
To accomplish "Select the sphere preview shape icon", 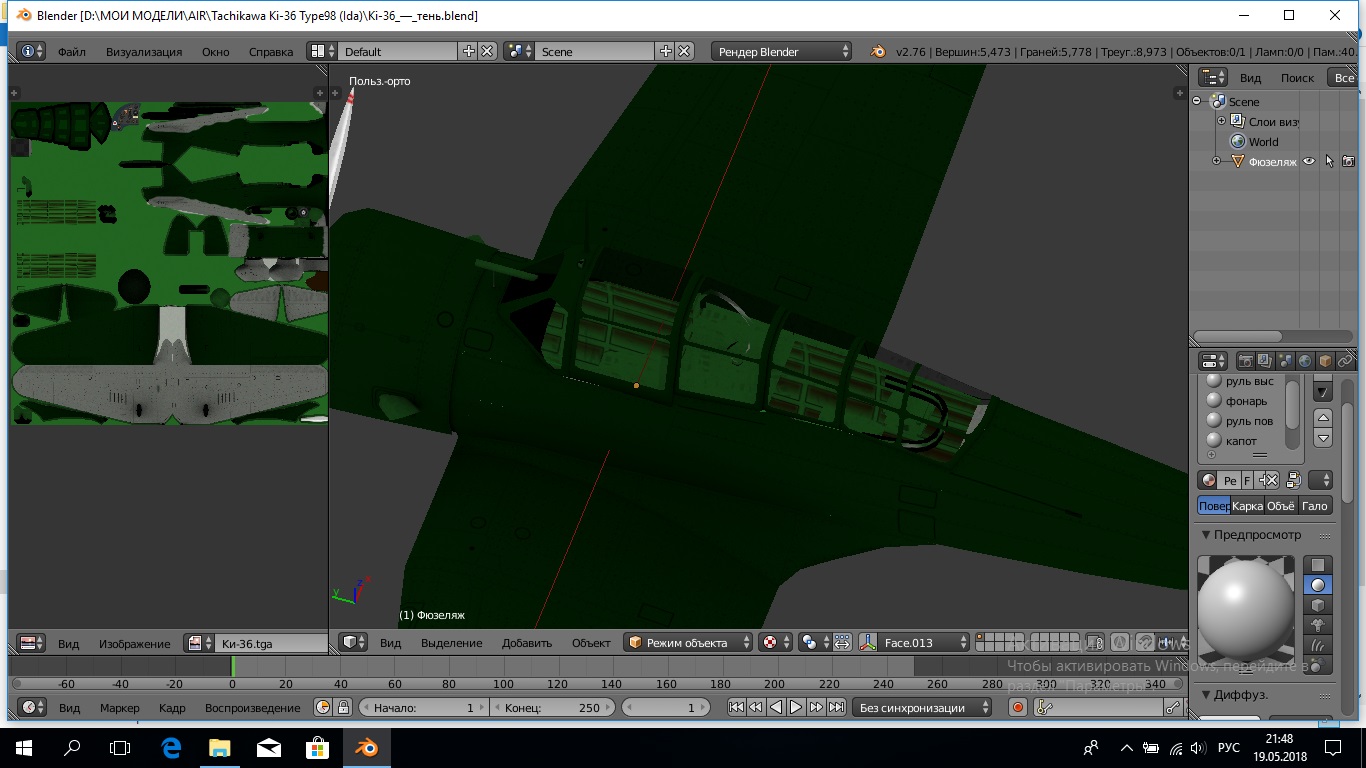I will [x=1318, y=585].
